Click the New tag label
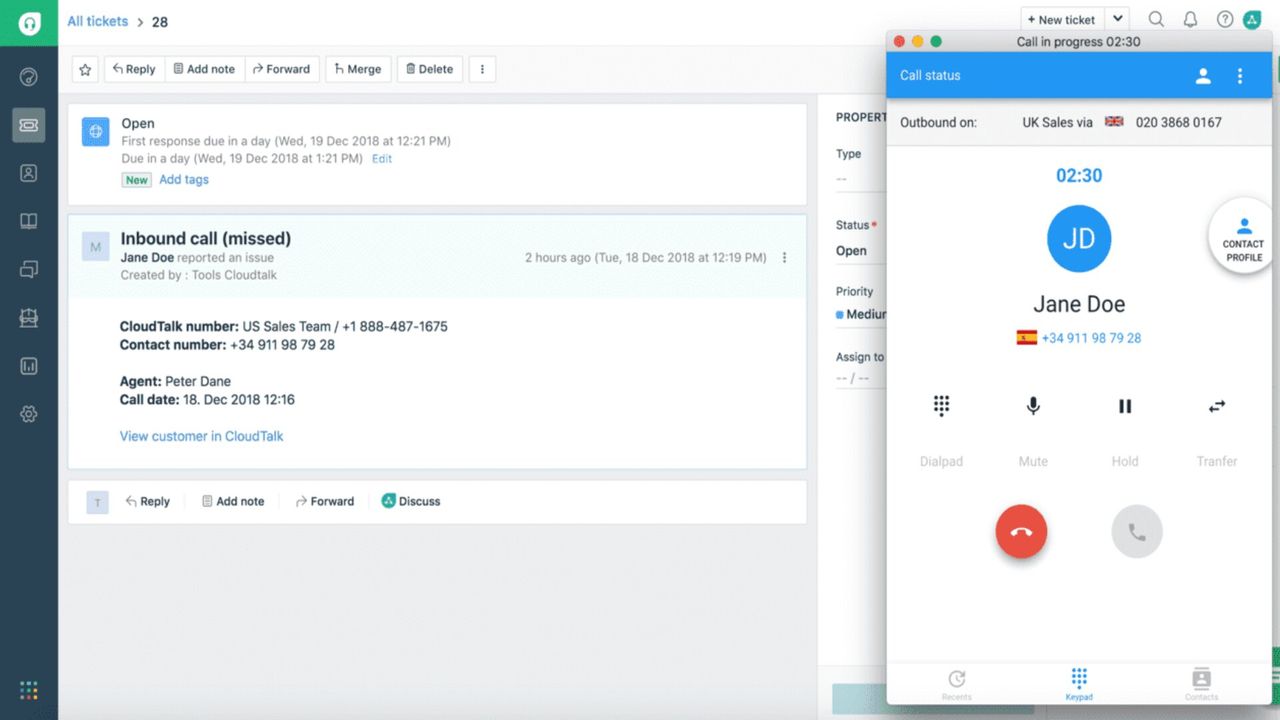This screenshot has width=1280, height=720. point(137,180)
